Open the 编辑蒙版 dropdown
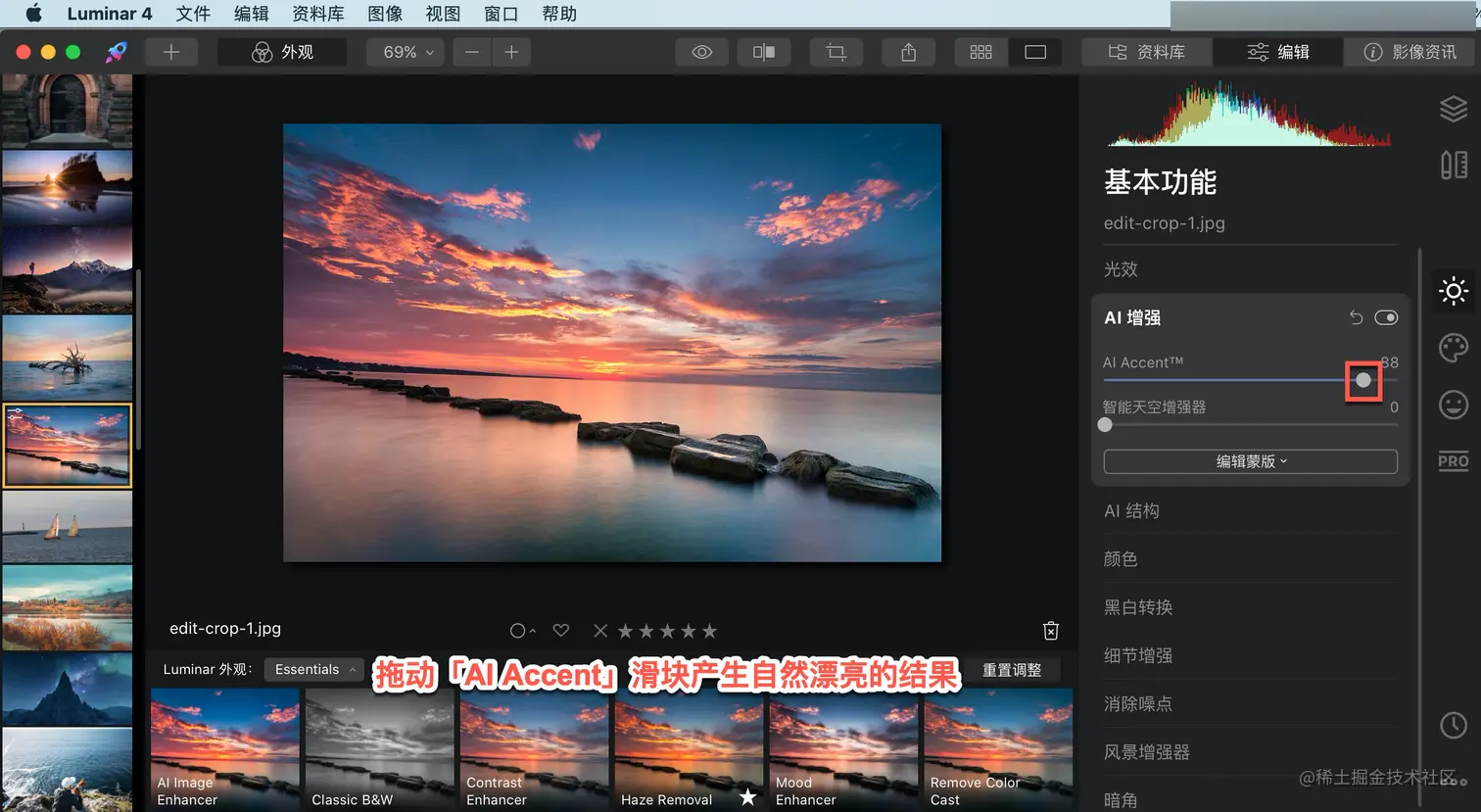The height and width of the screenshot is (812, 1481). 1251,461
